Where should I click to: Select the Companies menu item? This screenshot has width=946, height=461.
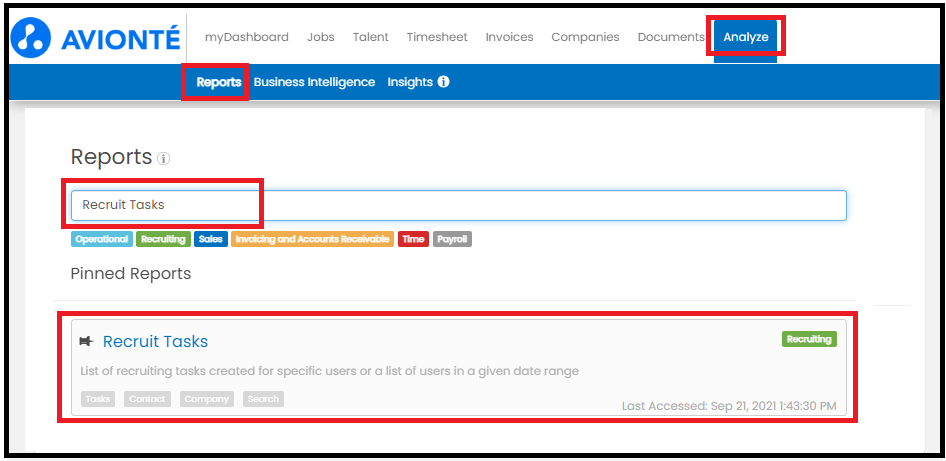(585, 37)
